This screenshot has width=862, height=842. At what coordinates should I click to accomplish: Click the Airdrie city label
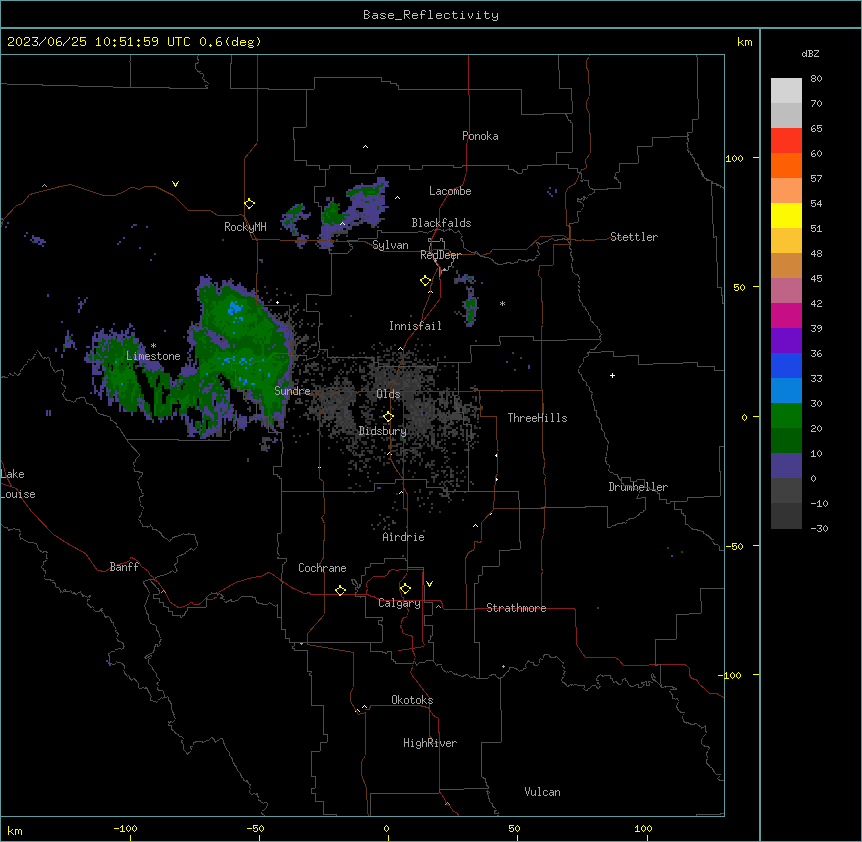pyautogui.click(x=404, y=537)
